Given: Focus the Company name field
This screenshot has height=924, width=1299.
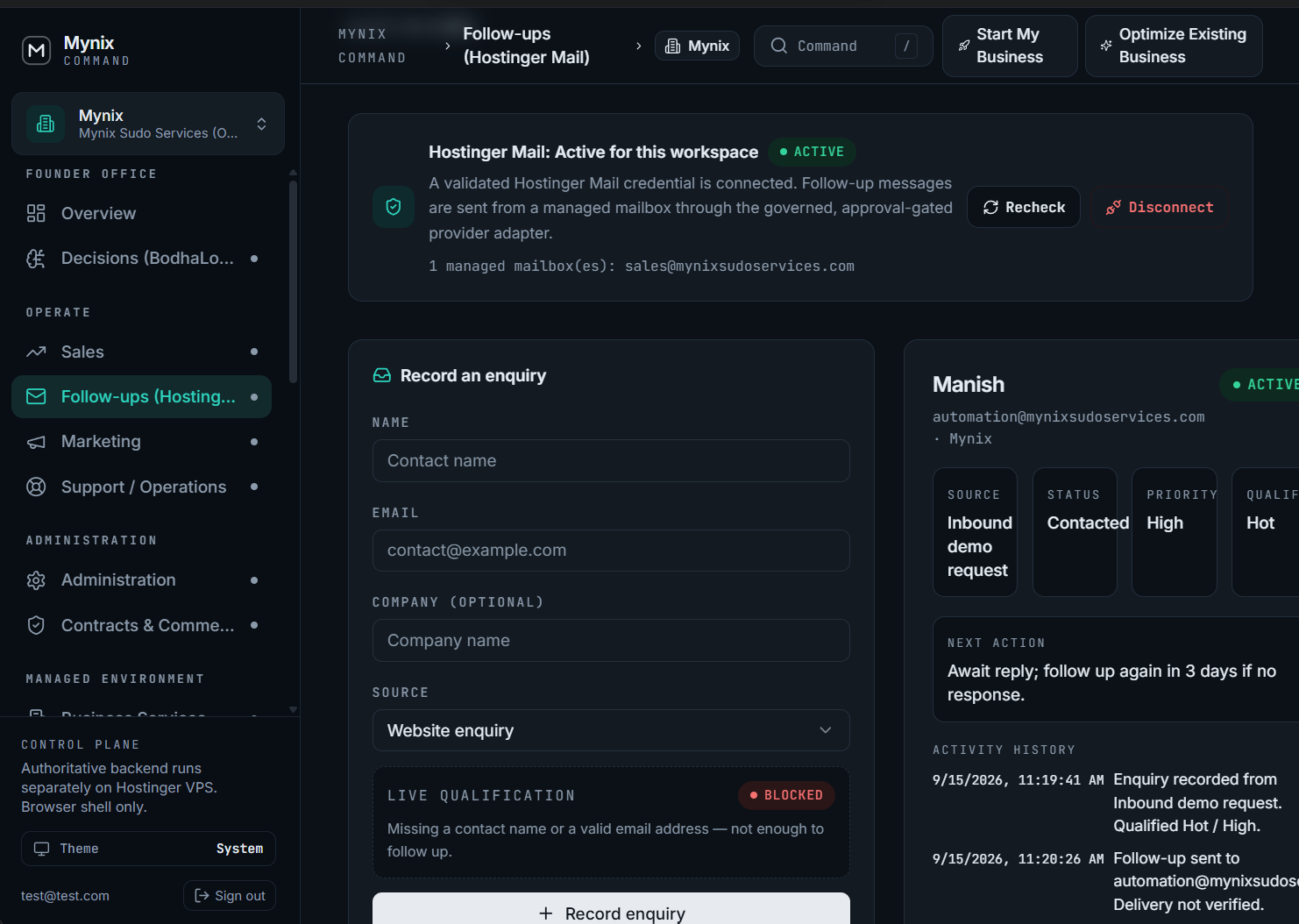Looking at the screenshot, I should (x=611, y=641).
